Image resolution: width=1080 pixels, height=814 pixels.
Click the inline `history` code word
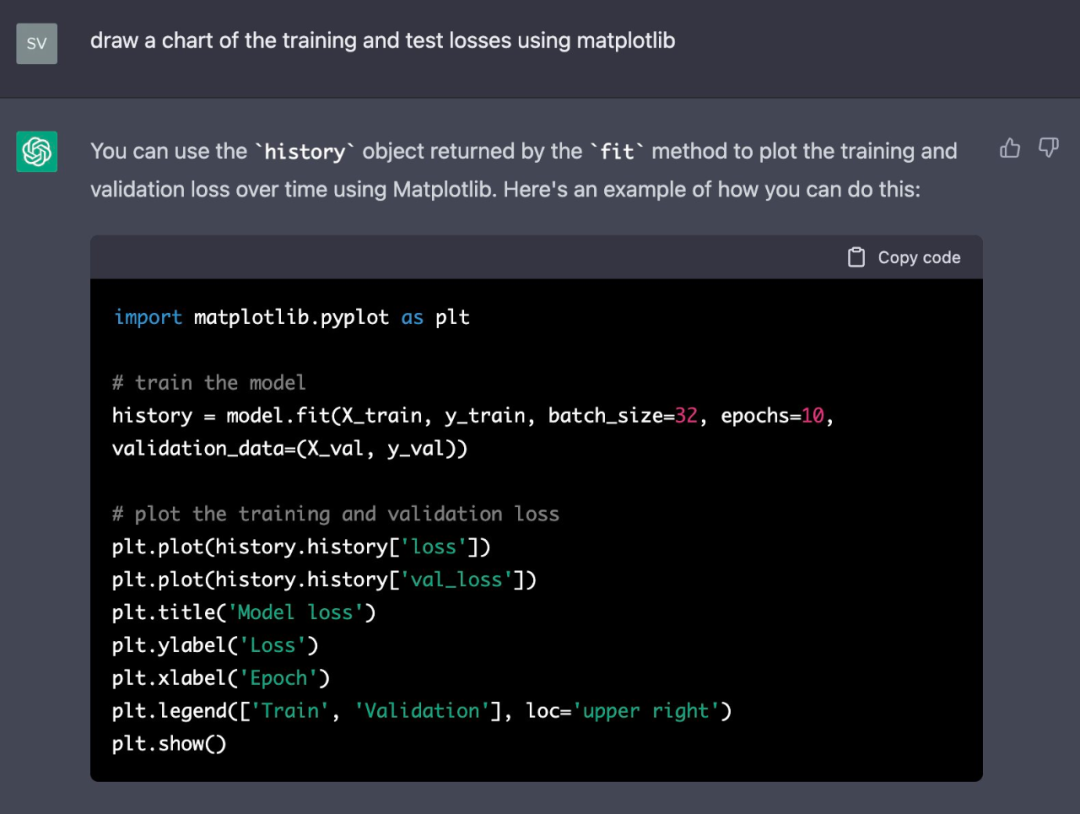click(304, 152)
